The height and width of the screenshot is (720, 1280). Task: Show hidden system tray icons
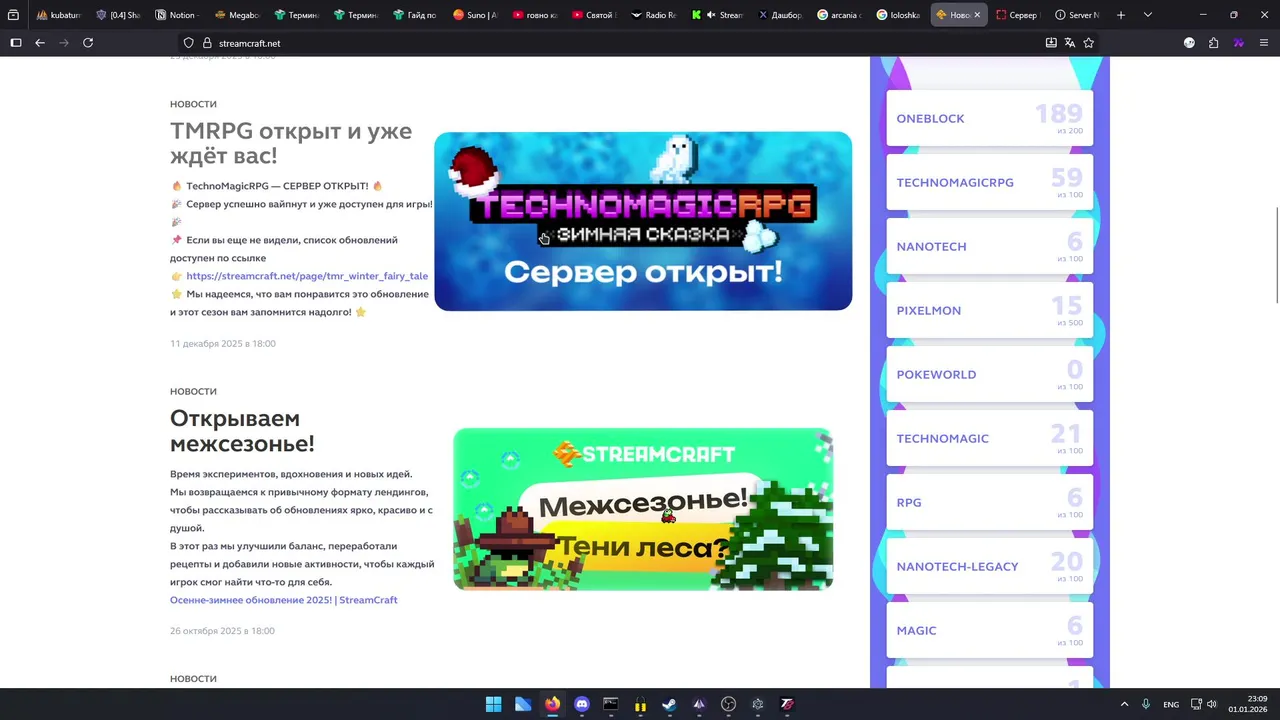[1124, 704]
